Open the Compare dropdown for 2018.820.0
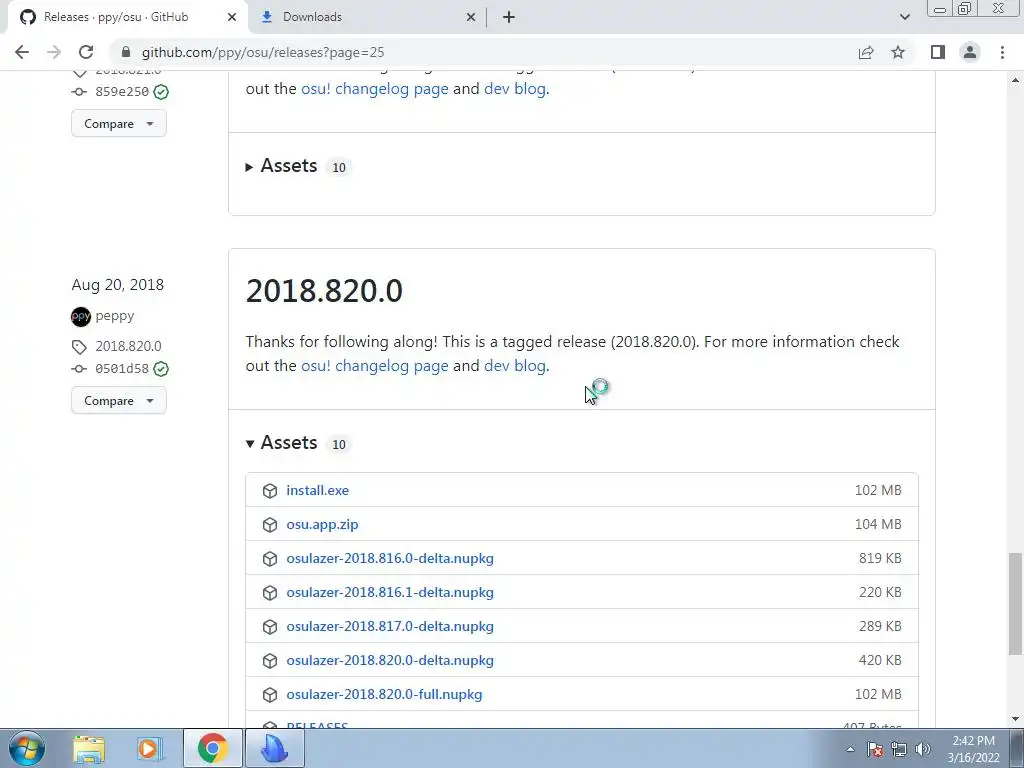Screen dimensions: 1024x768 [119, 400]
